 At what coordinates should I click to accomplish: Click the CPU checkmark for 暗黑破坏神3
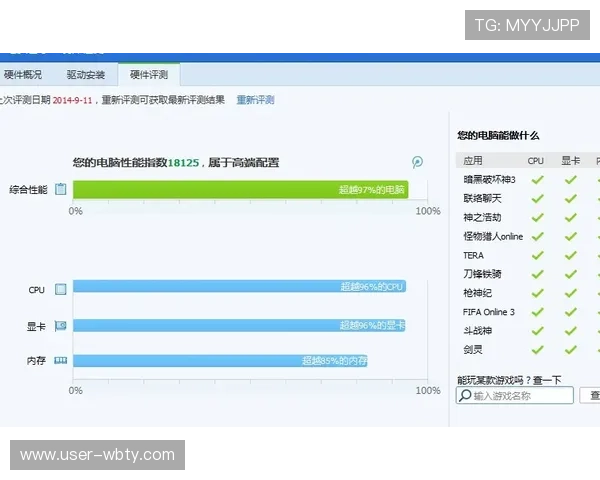pos(538,180)
